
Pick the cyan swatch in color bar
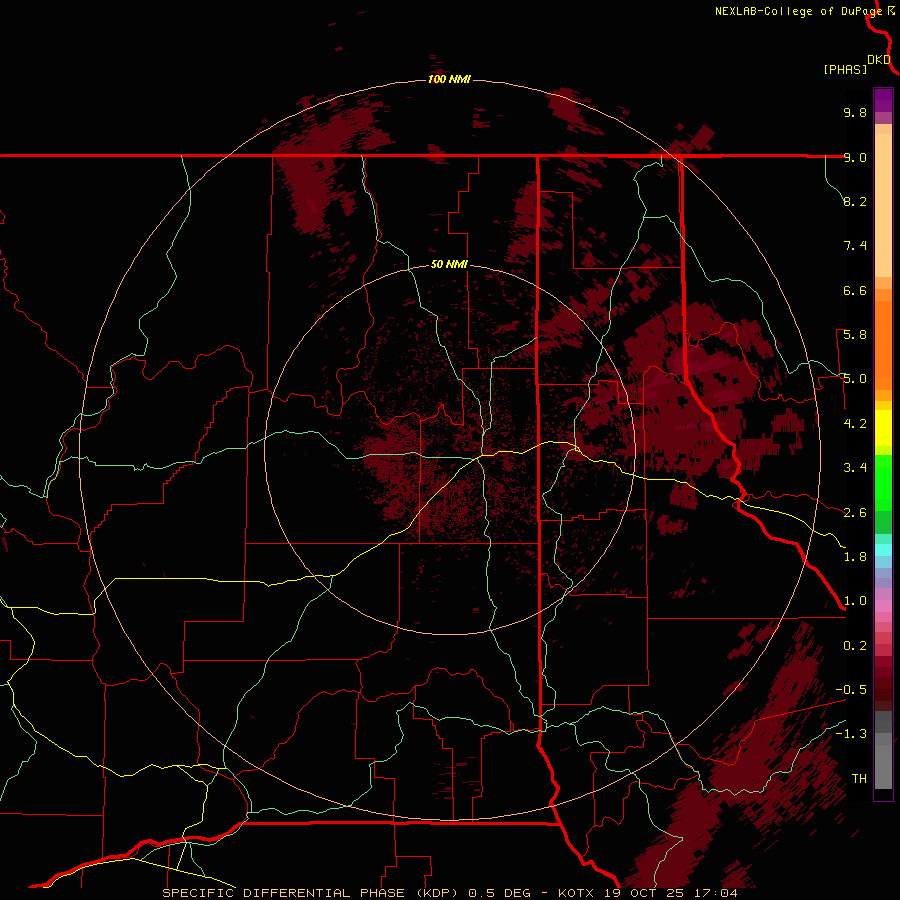tap(883, 550)
